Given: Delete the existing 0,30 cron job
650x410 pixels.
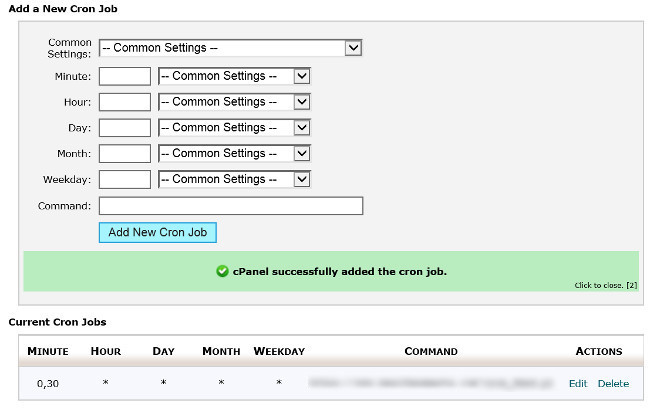Looking at the screenshot, I should pos(613,384).
